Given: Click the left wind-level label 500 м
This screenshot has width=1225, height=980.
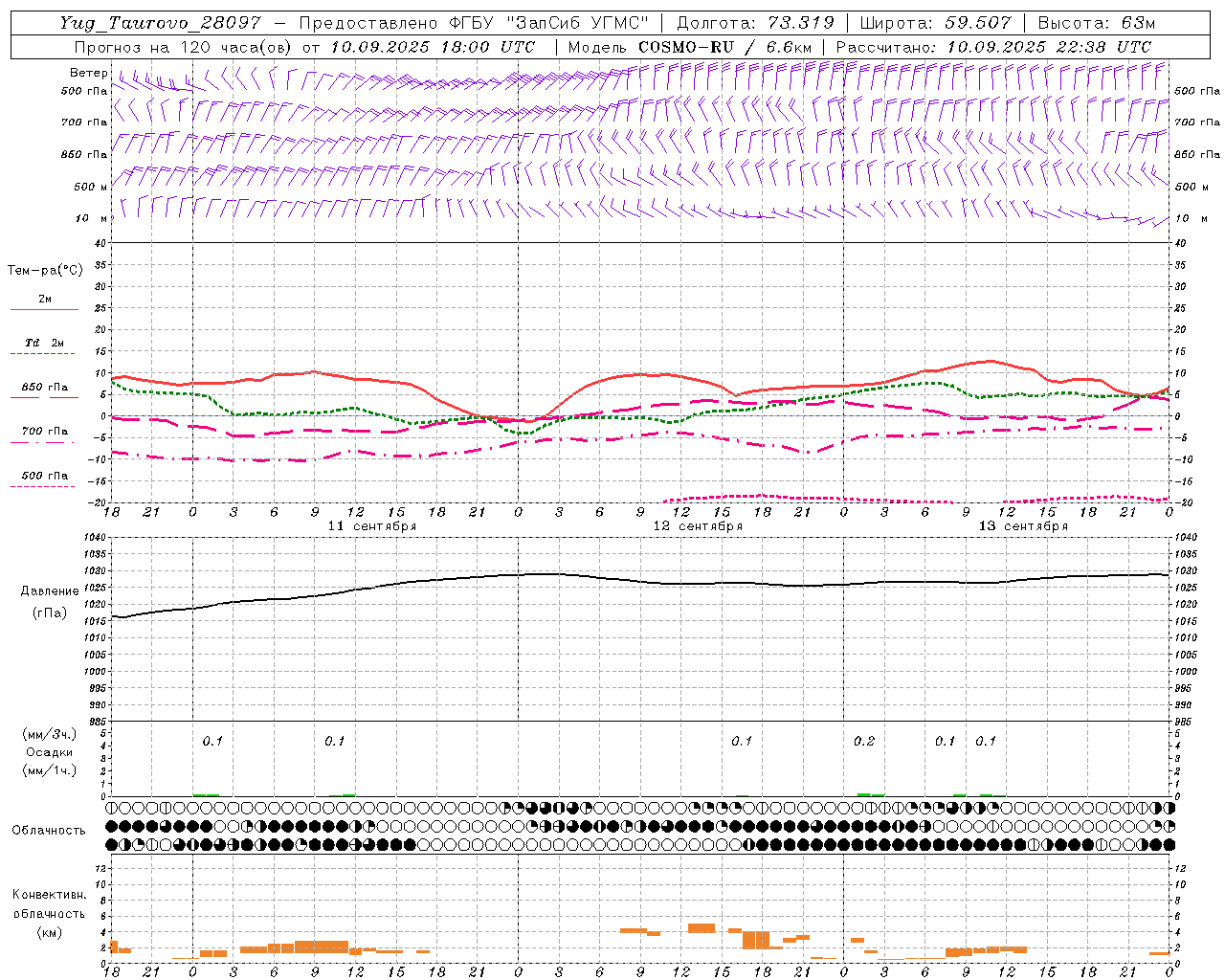Looking at the screenshot, I should click(x=91, y=187).
